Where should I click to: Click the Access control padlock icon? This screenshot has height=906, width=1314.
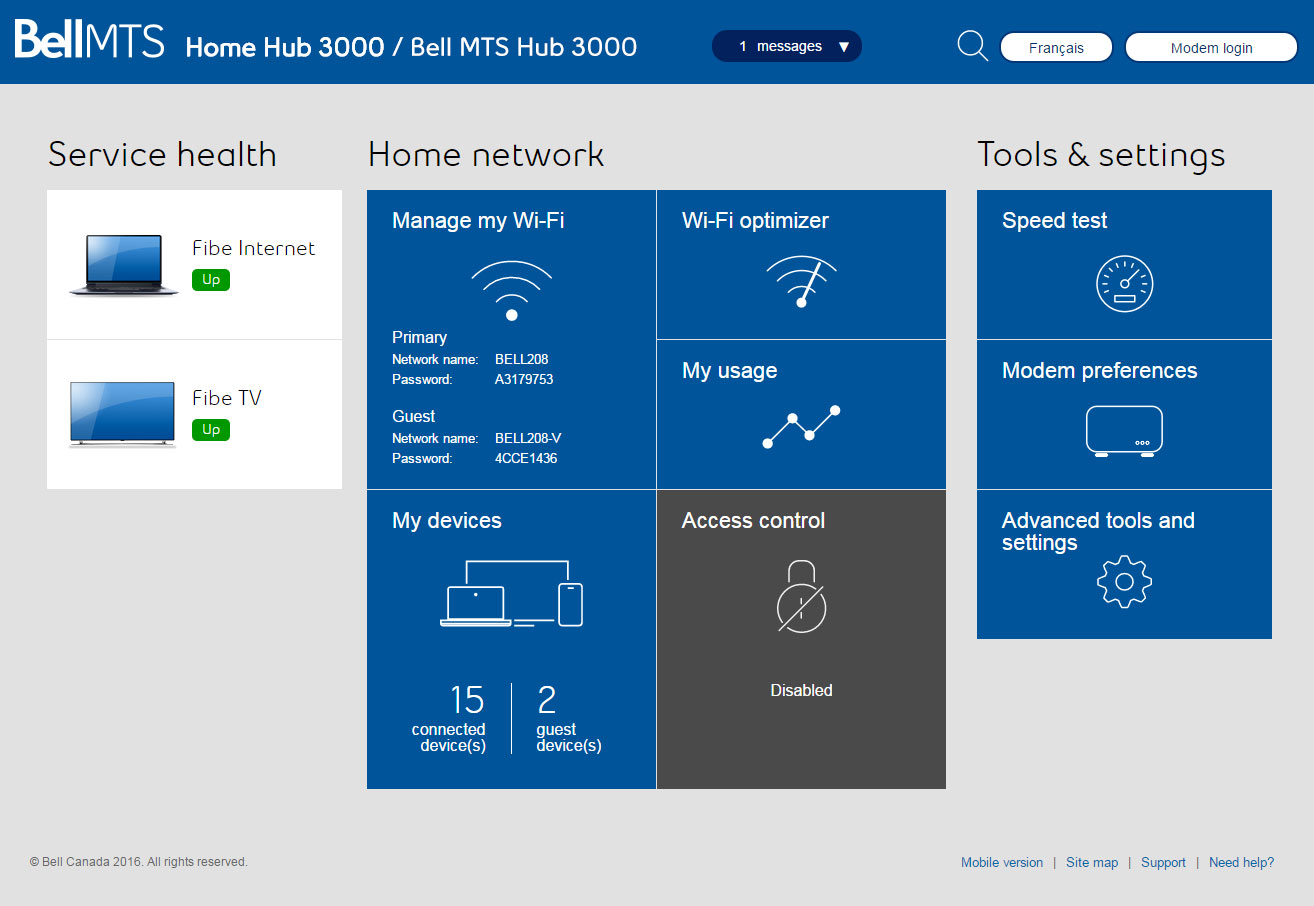[801, 596]
